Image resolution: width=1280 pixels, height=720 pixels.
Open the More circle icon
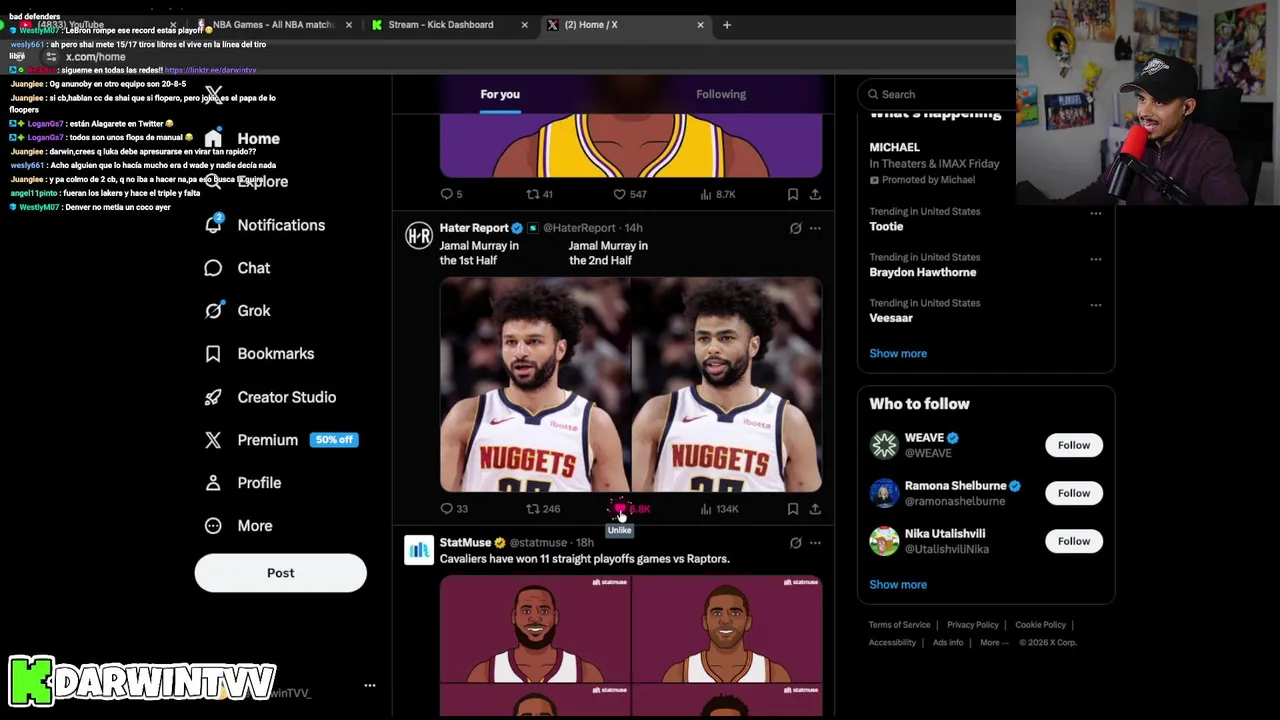(213, 526)
